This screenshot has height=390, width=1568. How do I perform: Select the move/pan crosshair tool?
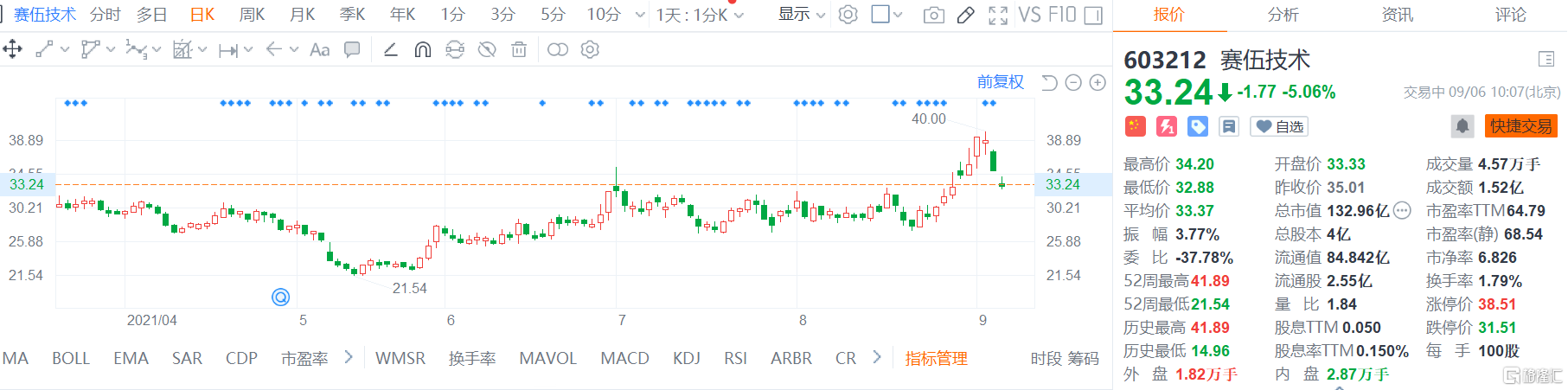pyautogui.click(x=12, y=49)
